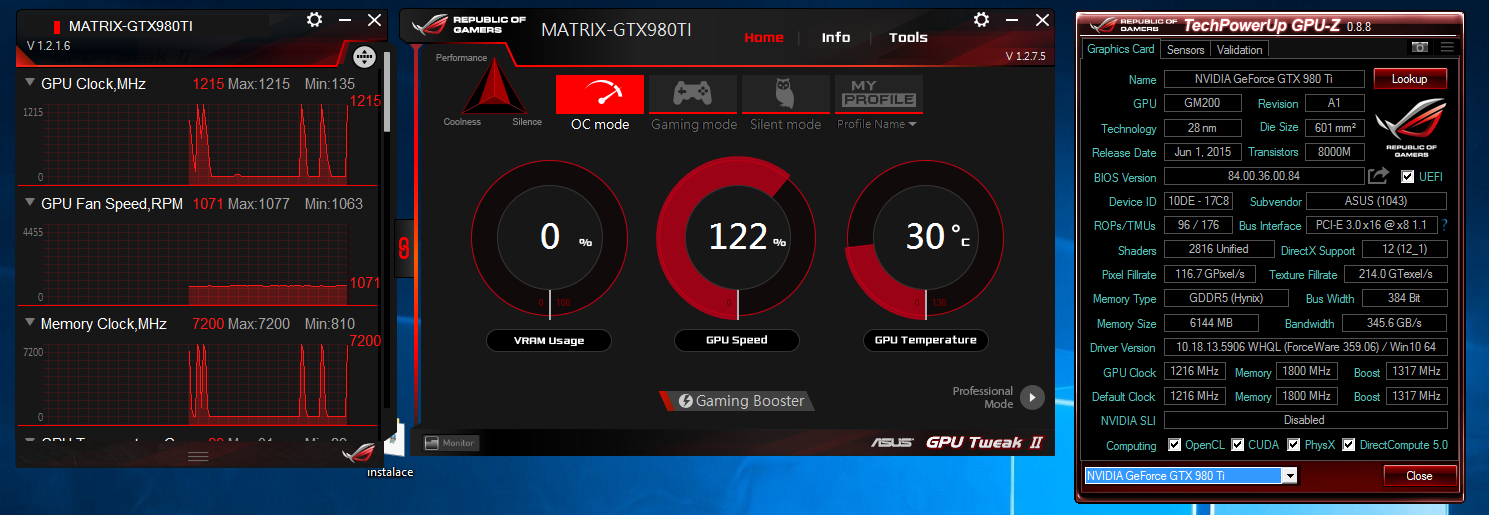Click ROG eye logo in the monitor window
The height and width of the screenshot is (515, 1489).
[358, 452]
